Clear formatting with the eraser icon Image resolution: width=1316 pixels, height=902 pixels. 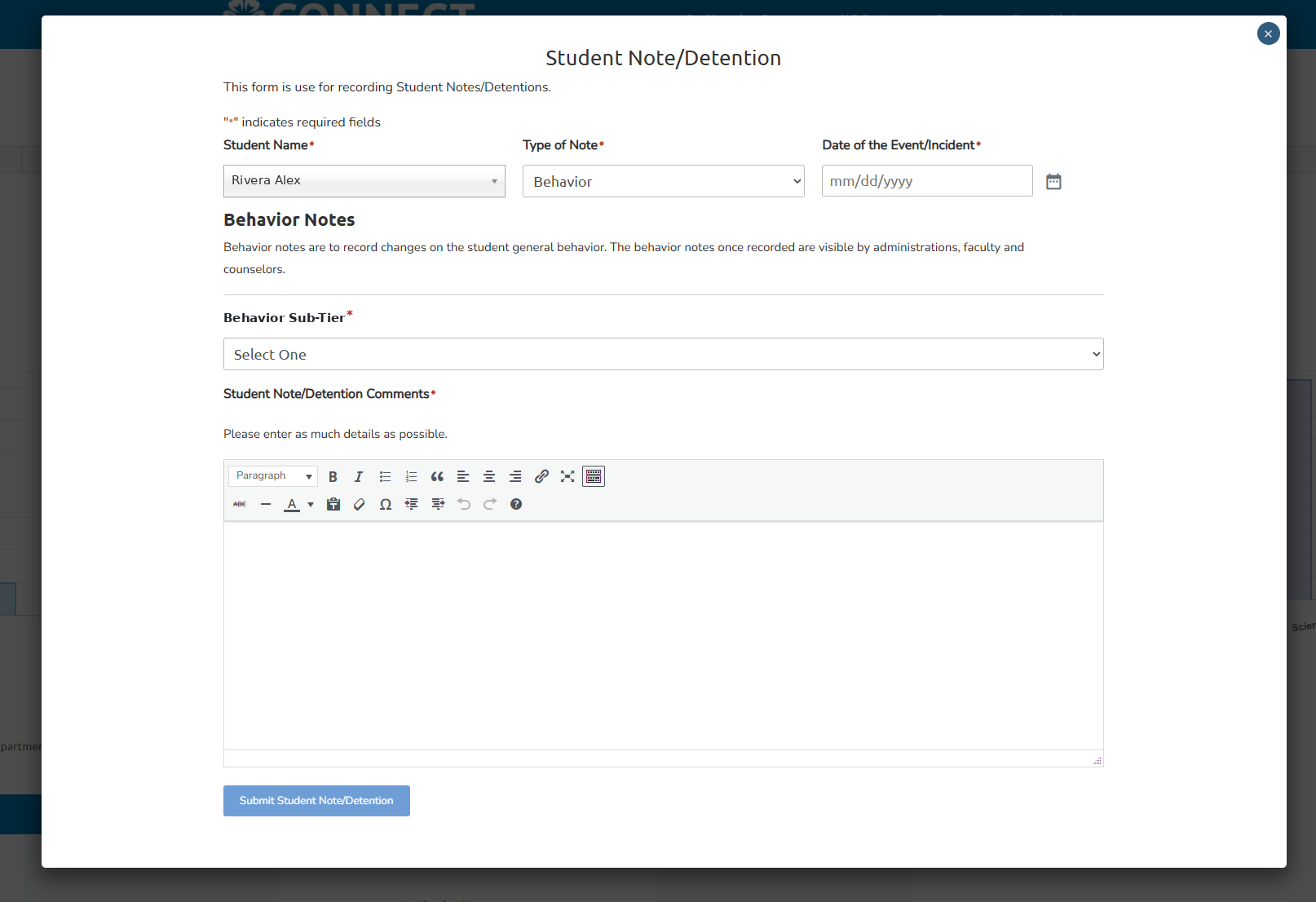[x=360, y=504]
